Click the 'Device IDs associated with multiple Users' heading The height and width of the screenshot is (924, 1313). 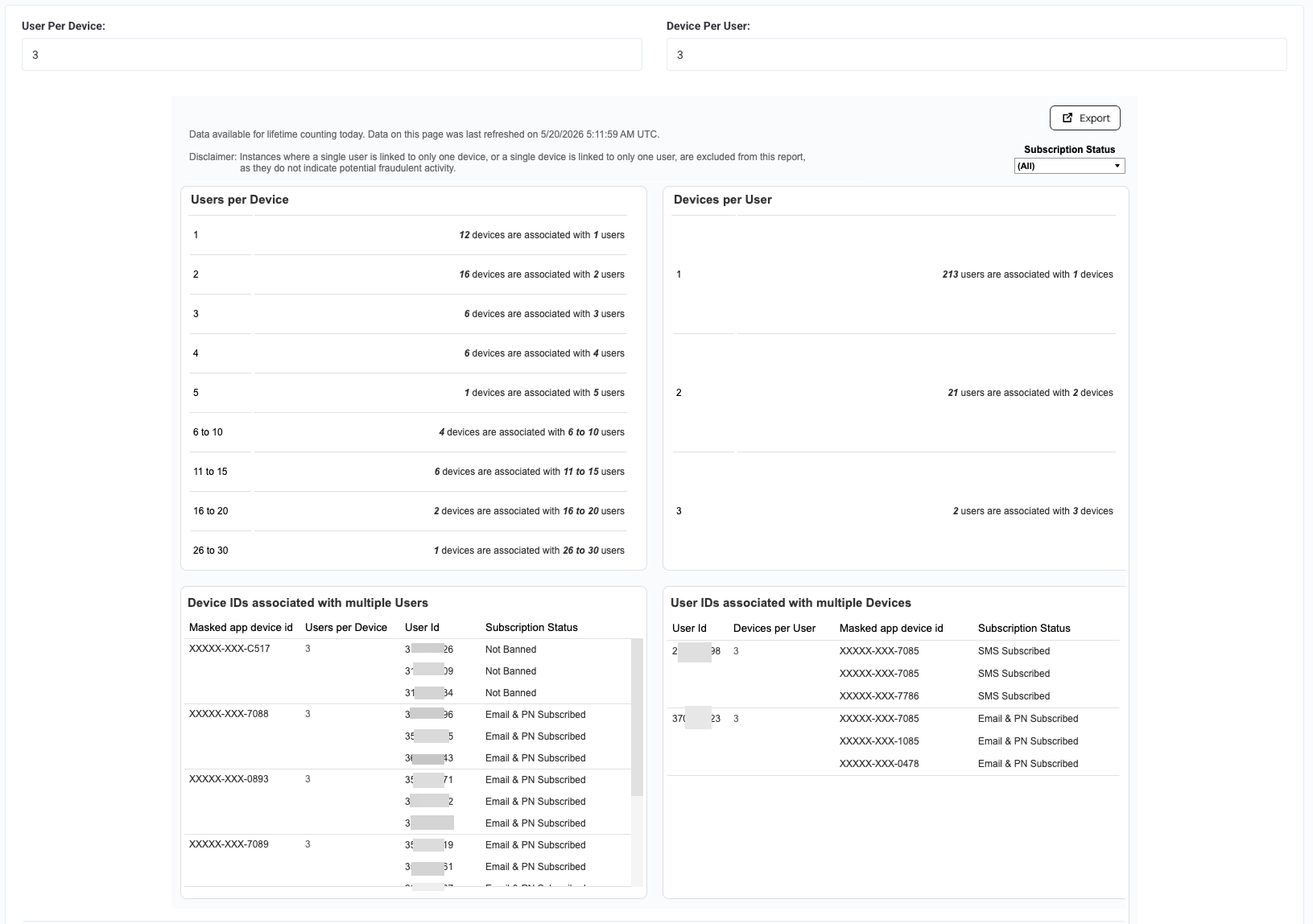click(308, 603)
